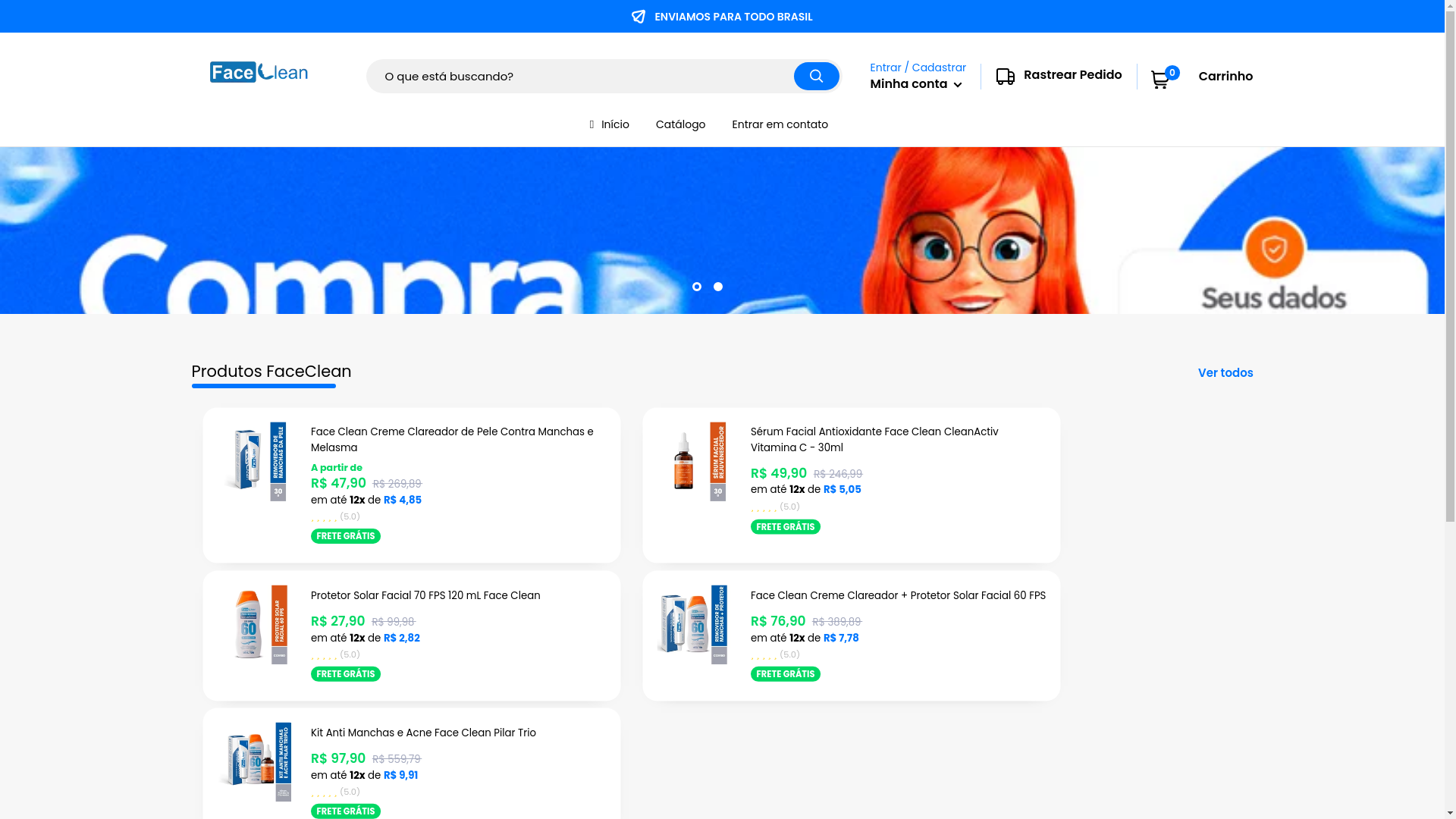Click the R$ 97,90 price
Viewport: 1456px width, 819px height.
[x=338, y=758]
